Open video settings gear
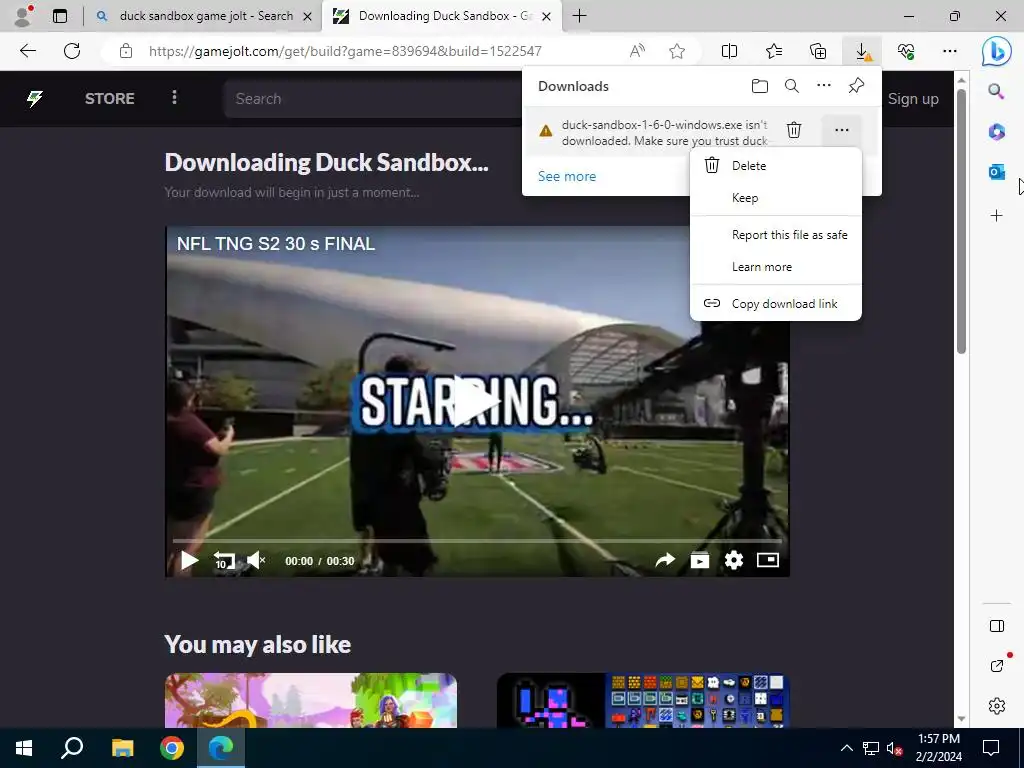The height and width of the screenshot is (768, 1024). coord(734,560)
